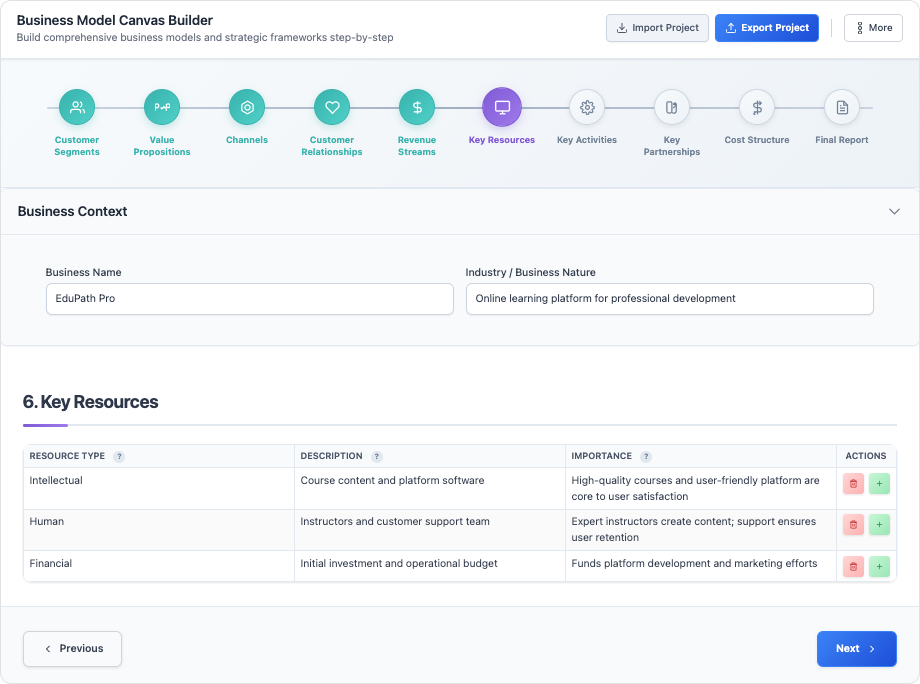920x684 pixels.
Task: Click the Final Report step label
Action: 842,140
